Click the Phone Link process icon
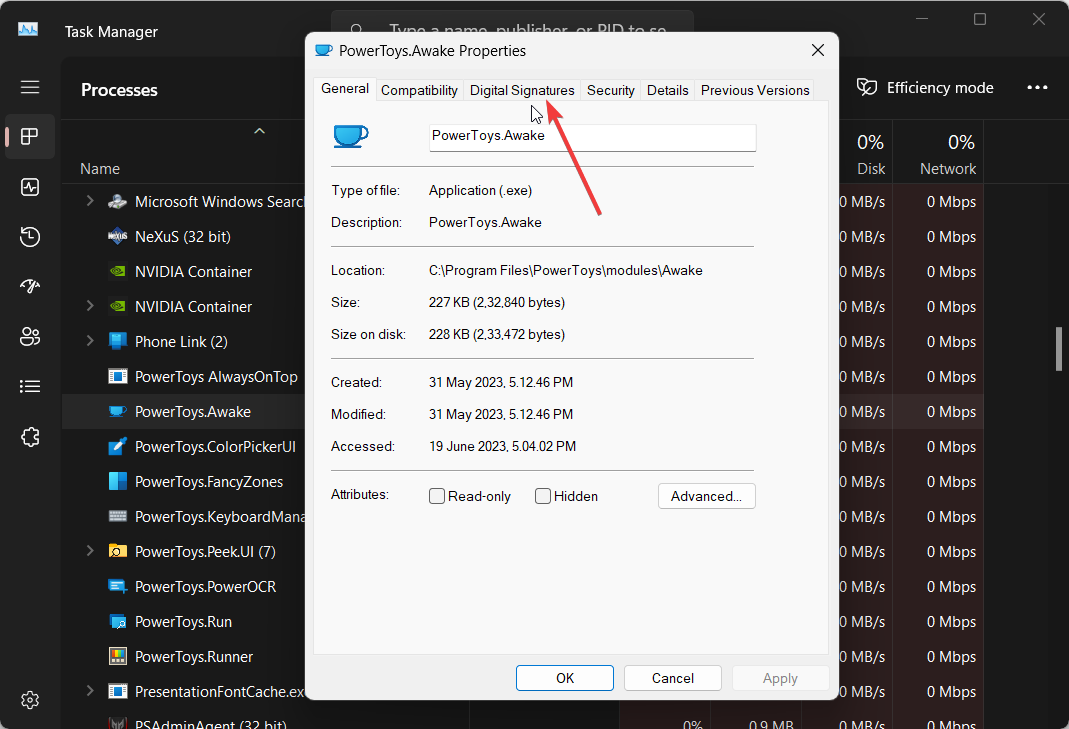 tap(117, 342)
